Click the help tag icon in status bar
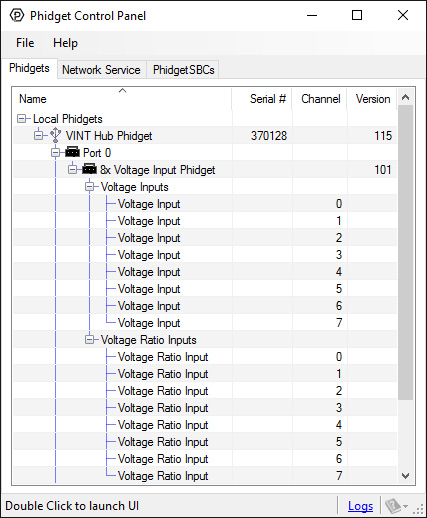 point(393,506)
